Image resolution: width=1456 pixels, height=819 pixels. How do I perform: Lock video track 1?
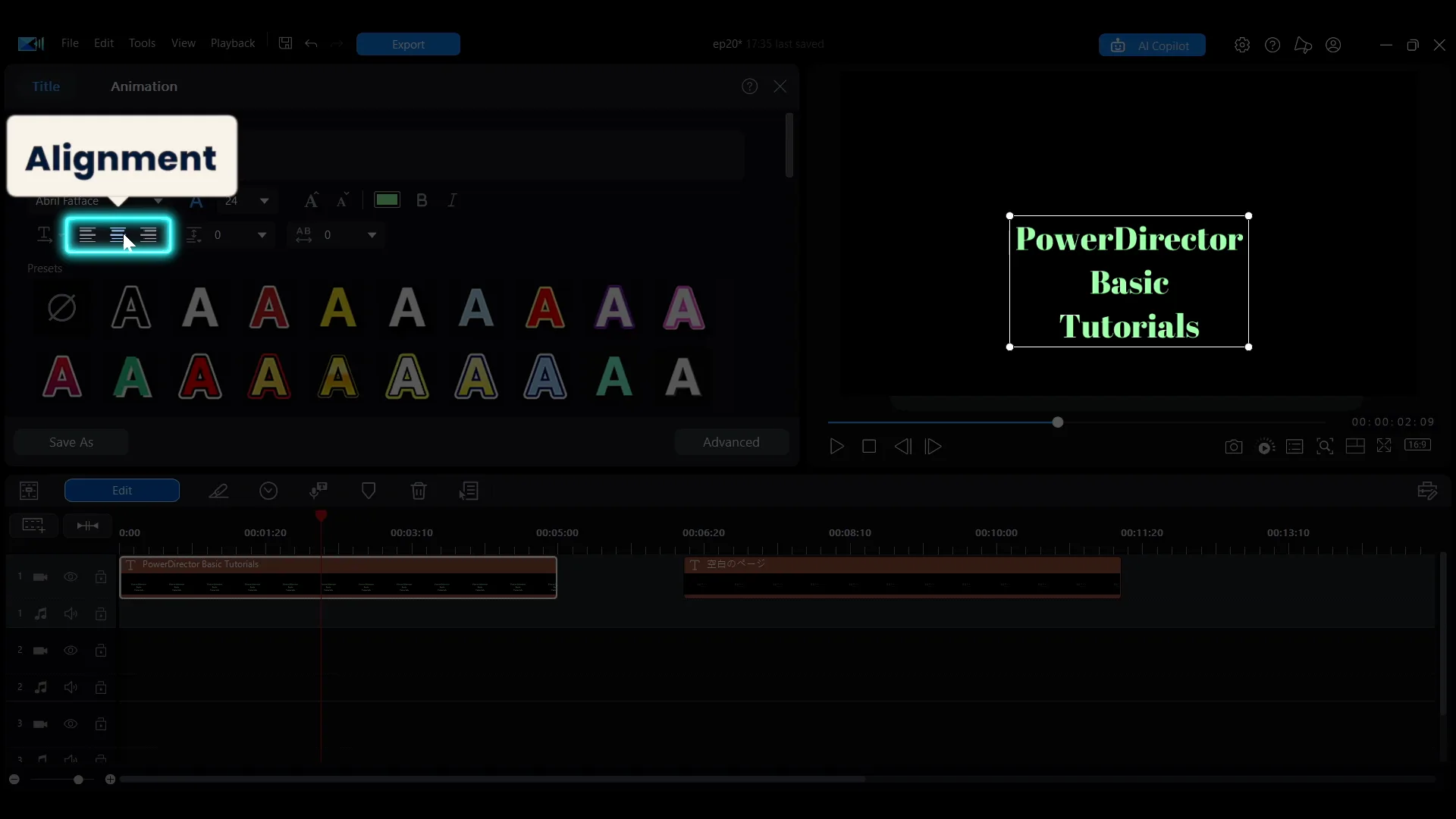[x=101, y=577]
